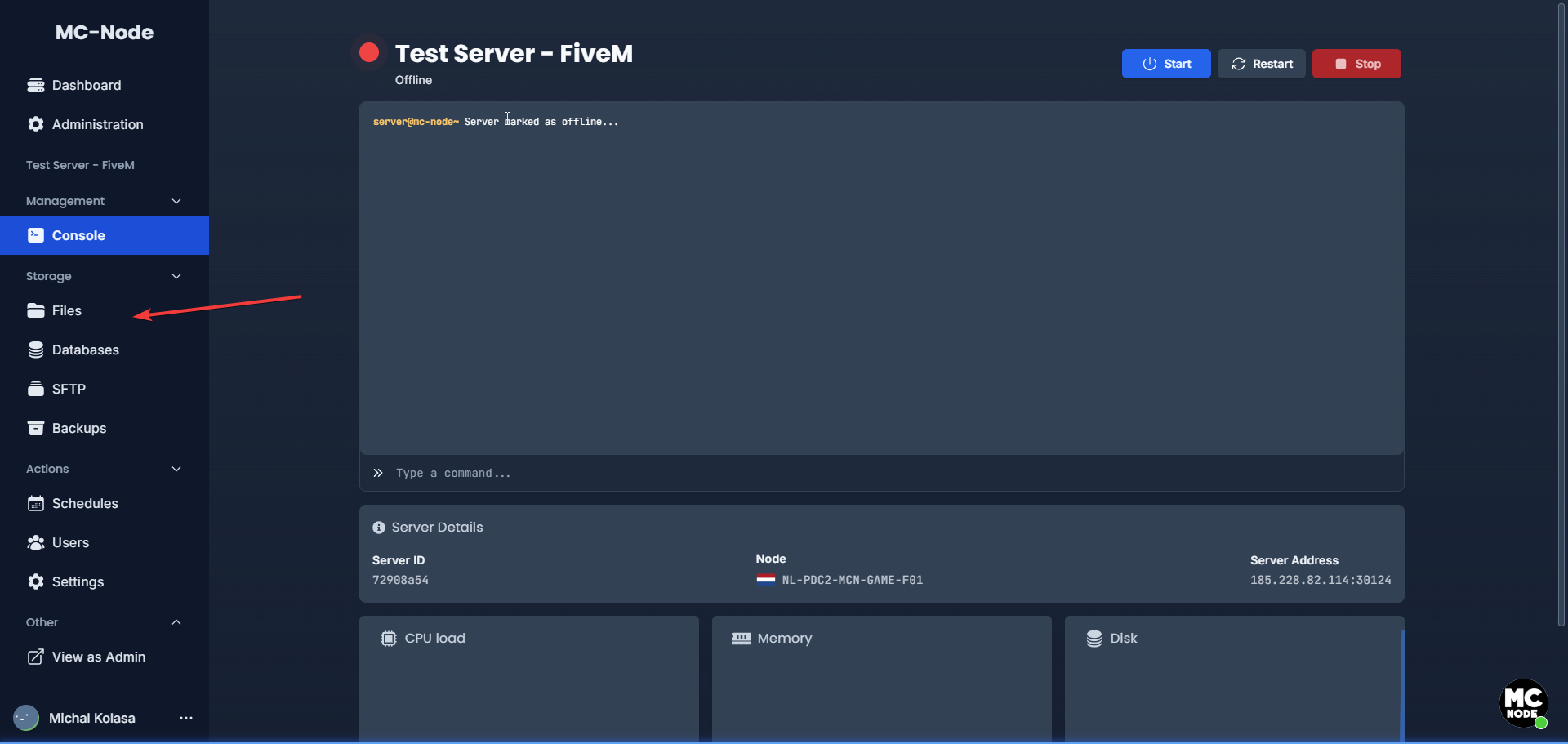Click the Disk storage icon
Screen dimensions: 1568x744
click(x=1094, y=639)
